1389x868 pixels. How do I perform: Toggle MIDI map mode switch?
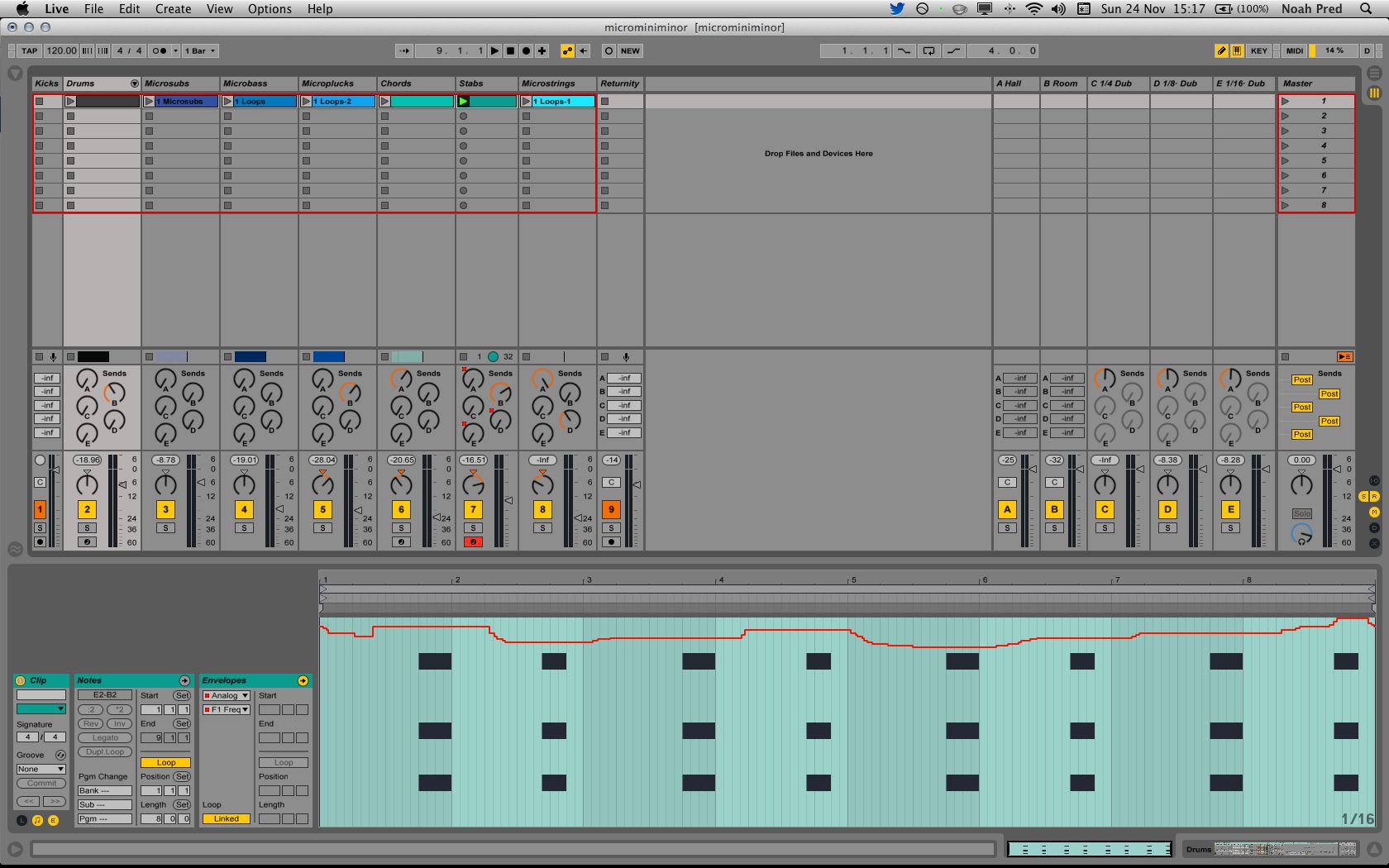[x=1295, y=50]
